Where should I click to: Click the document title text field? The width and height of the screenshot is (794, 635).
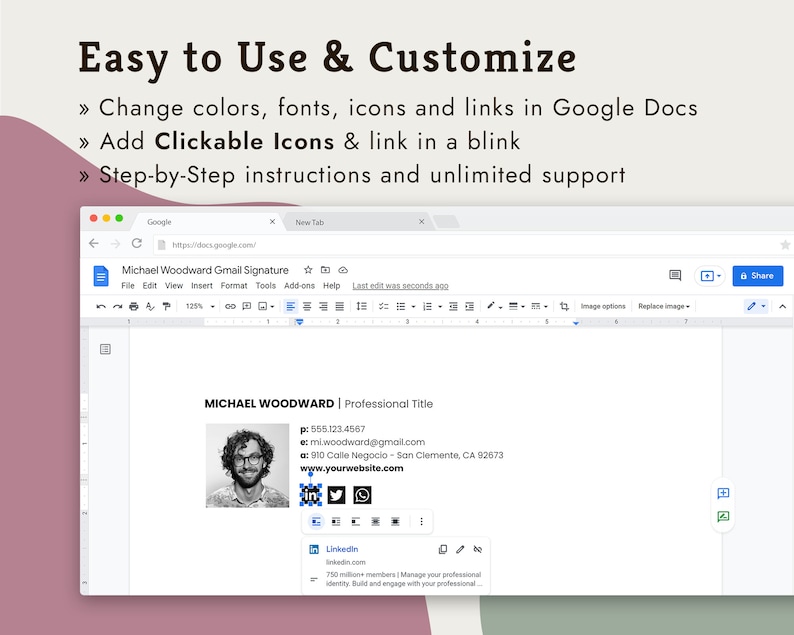coord(205,270)
